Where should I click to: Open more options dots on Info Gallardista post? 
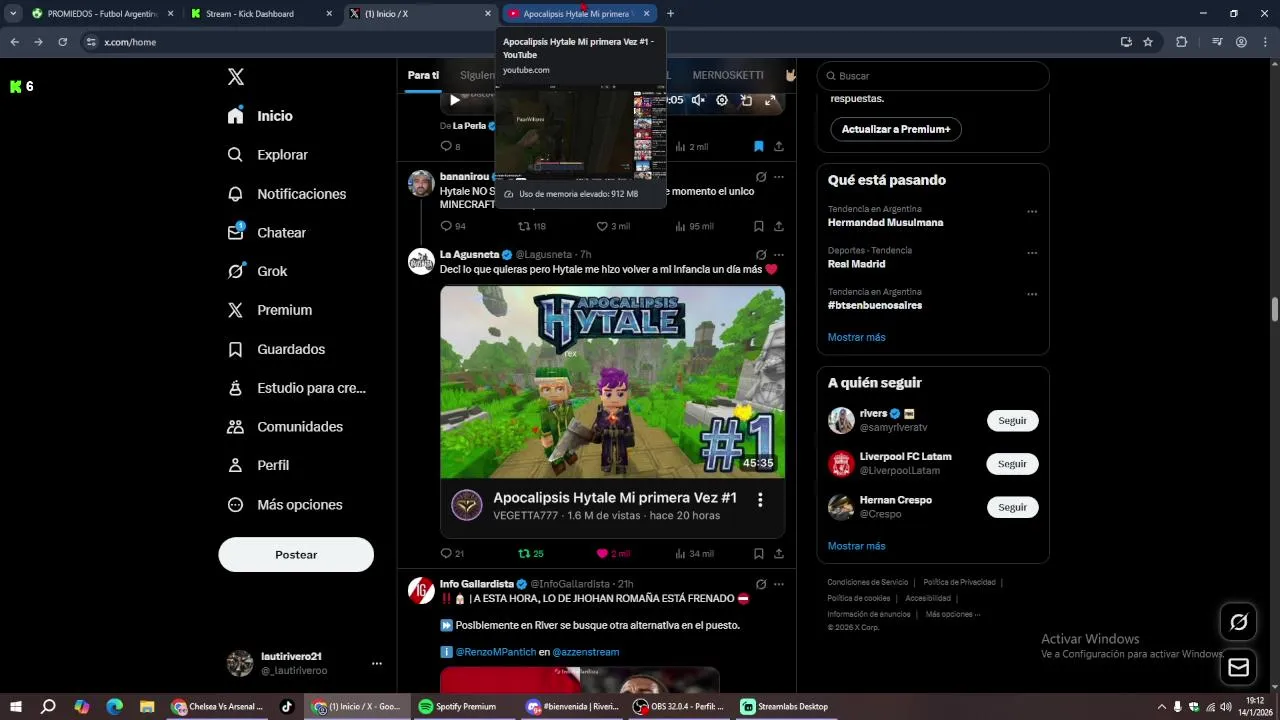point(778,584)
